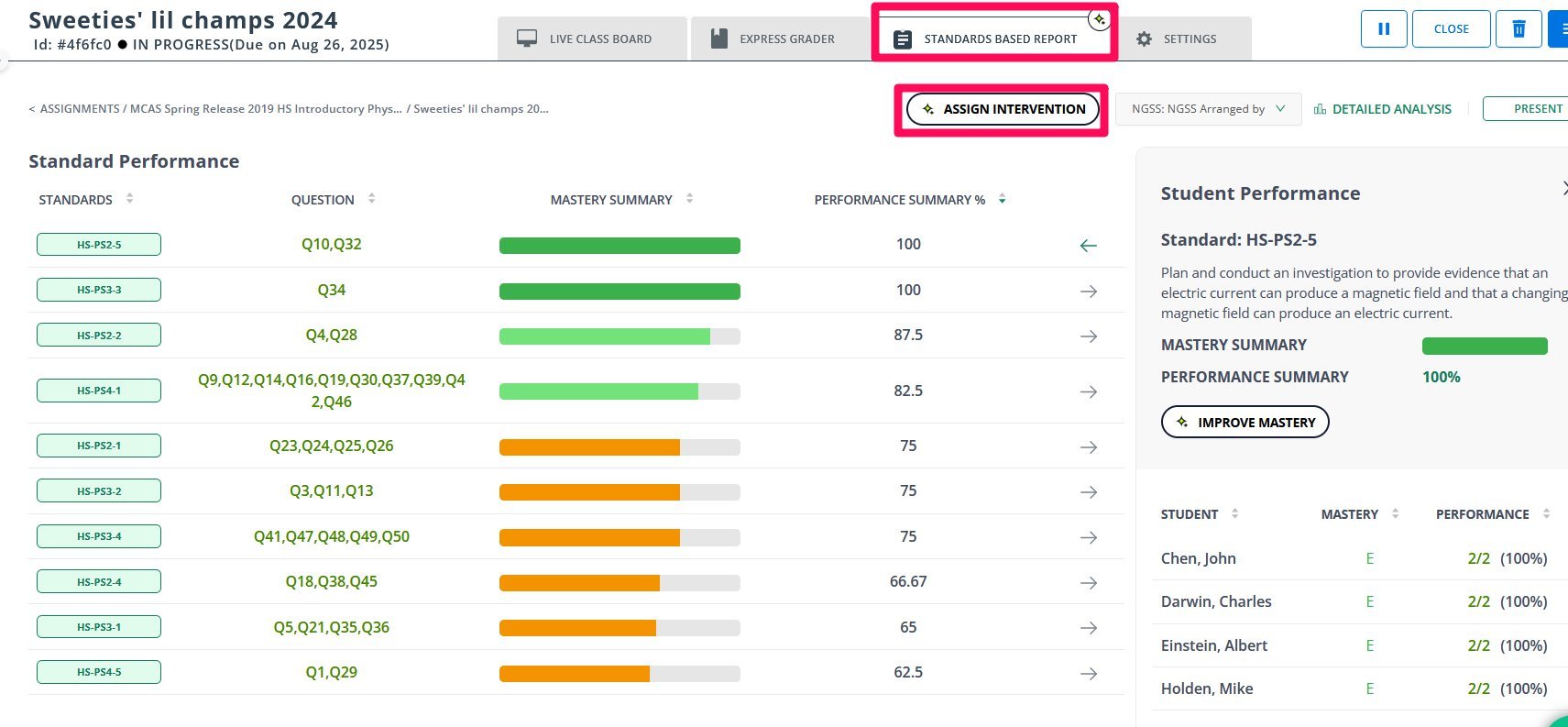
Task: Click HS-PS2-5 green mastery bar
Action: pyautogui.click(x=620, y=246)
